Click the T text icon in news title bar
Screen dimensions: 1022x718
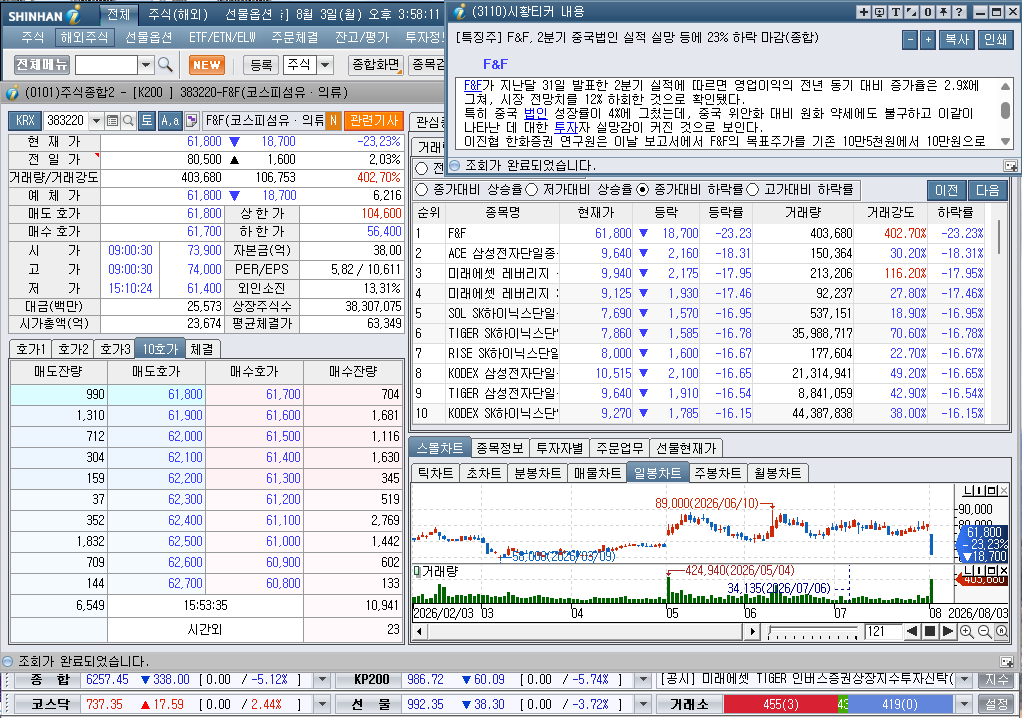point(896,12)
